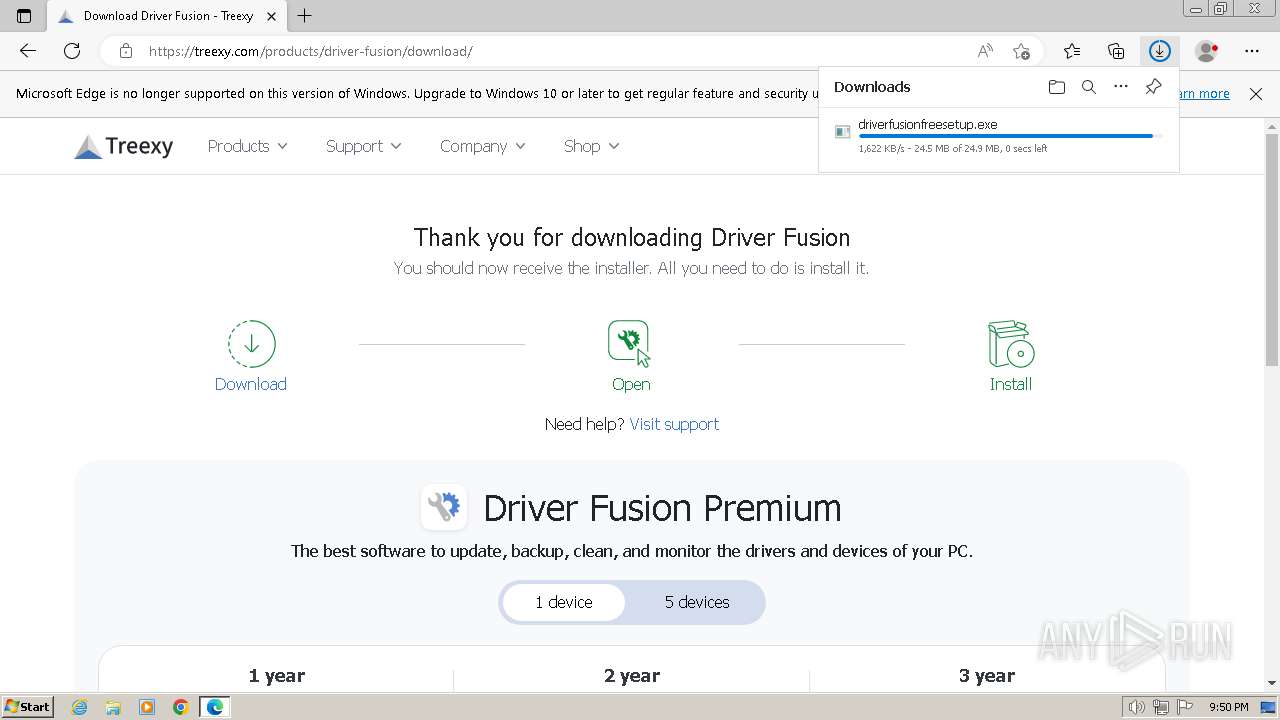Choose the 1 year plan tab
This screenshot has width=1280, height=720.
[x=277, y=676]
